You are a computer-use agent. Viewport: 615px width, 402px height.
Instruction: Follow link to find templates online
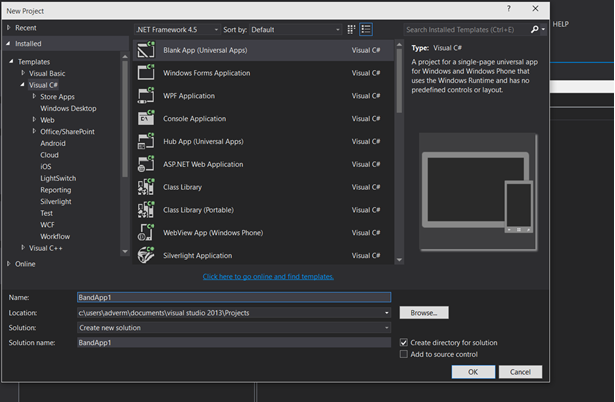coord(268,276)
